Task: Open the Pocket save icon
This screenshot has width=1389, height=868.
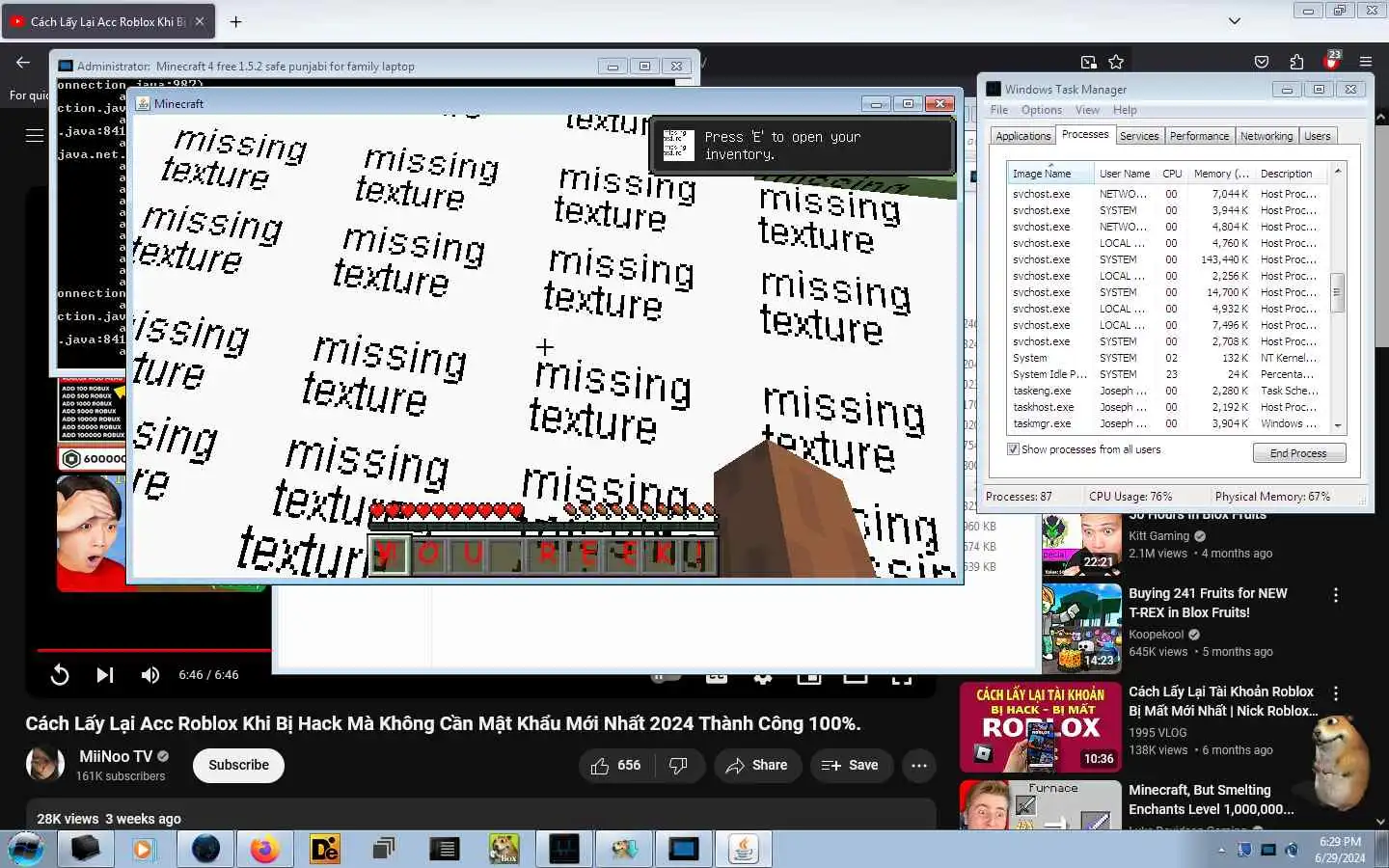Action: [x=1261, y=62]
